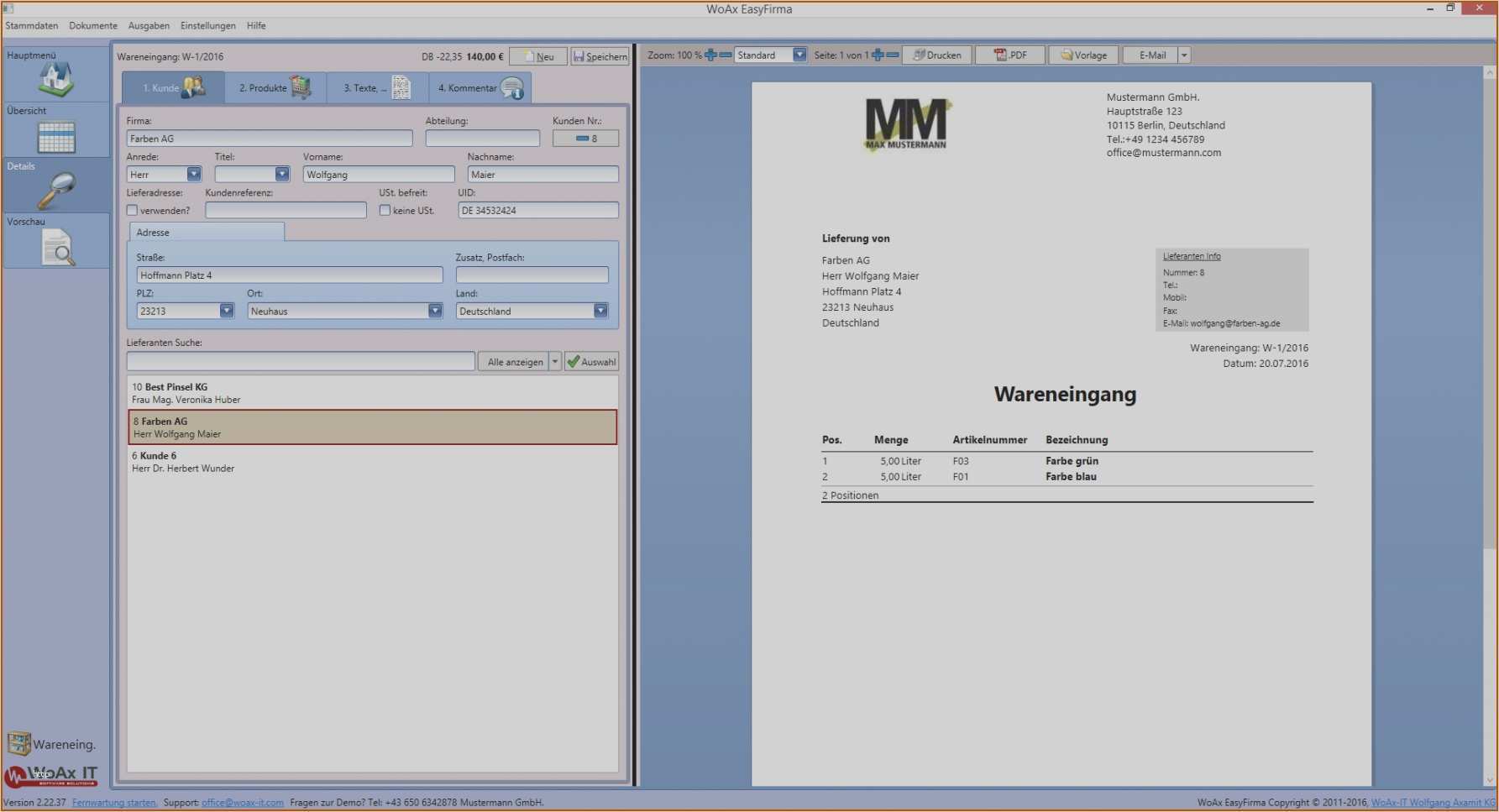Enable Lieferadresse verwenden checkbox
Image resolution: width=1499 pixels, height=812 pixels.
(x=132, y=211)
